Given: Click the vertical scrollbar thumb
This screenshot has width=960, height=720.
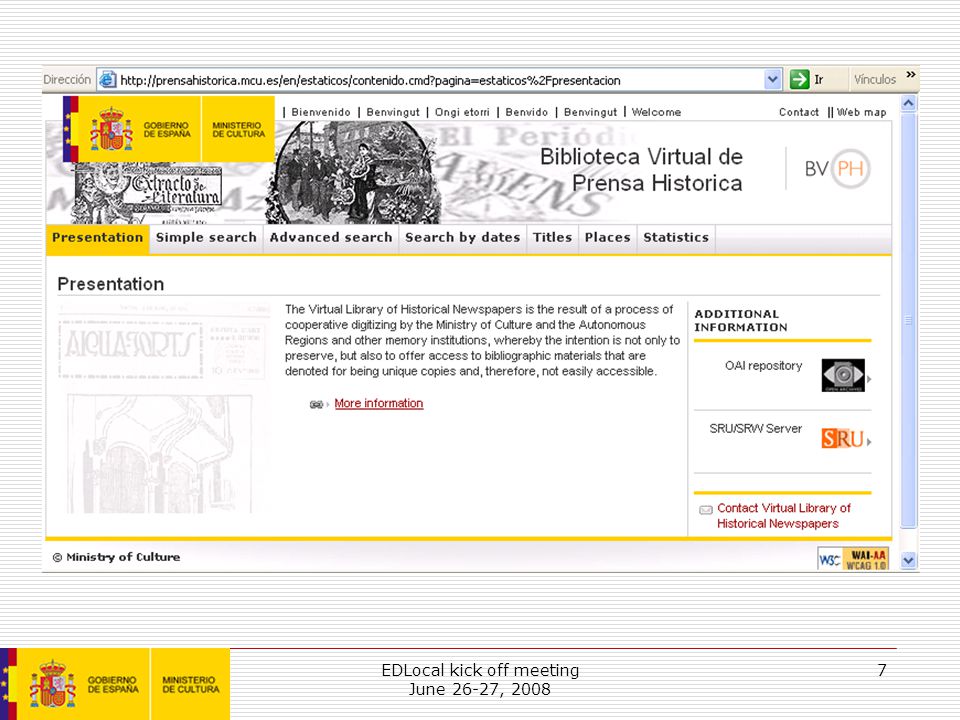Looking at the screenshot, I should pyautogui.click(x=909, y=320).
